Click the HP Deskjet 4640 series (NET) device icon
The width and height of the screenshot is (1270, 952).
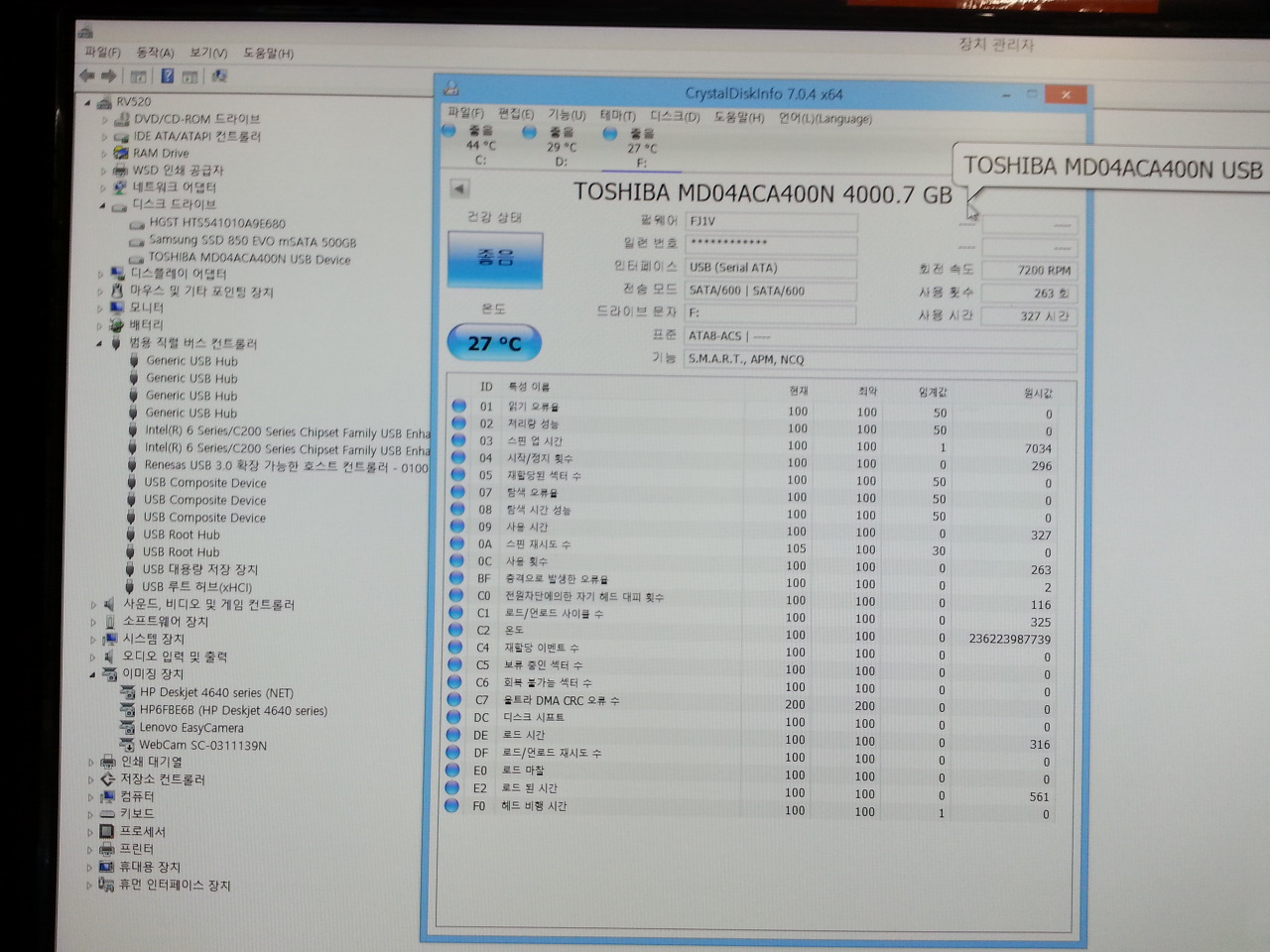pos(127,692)
